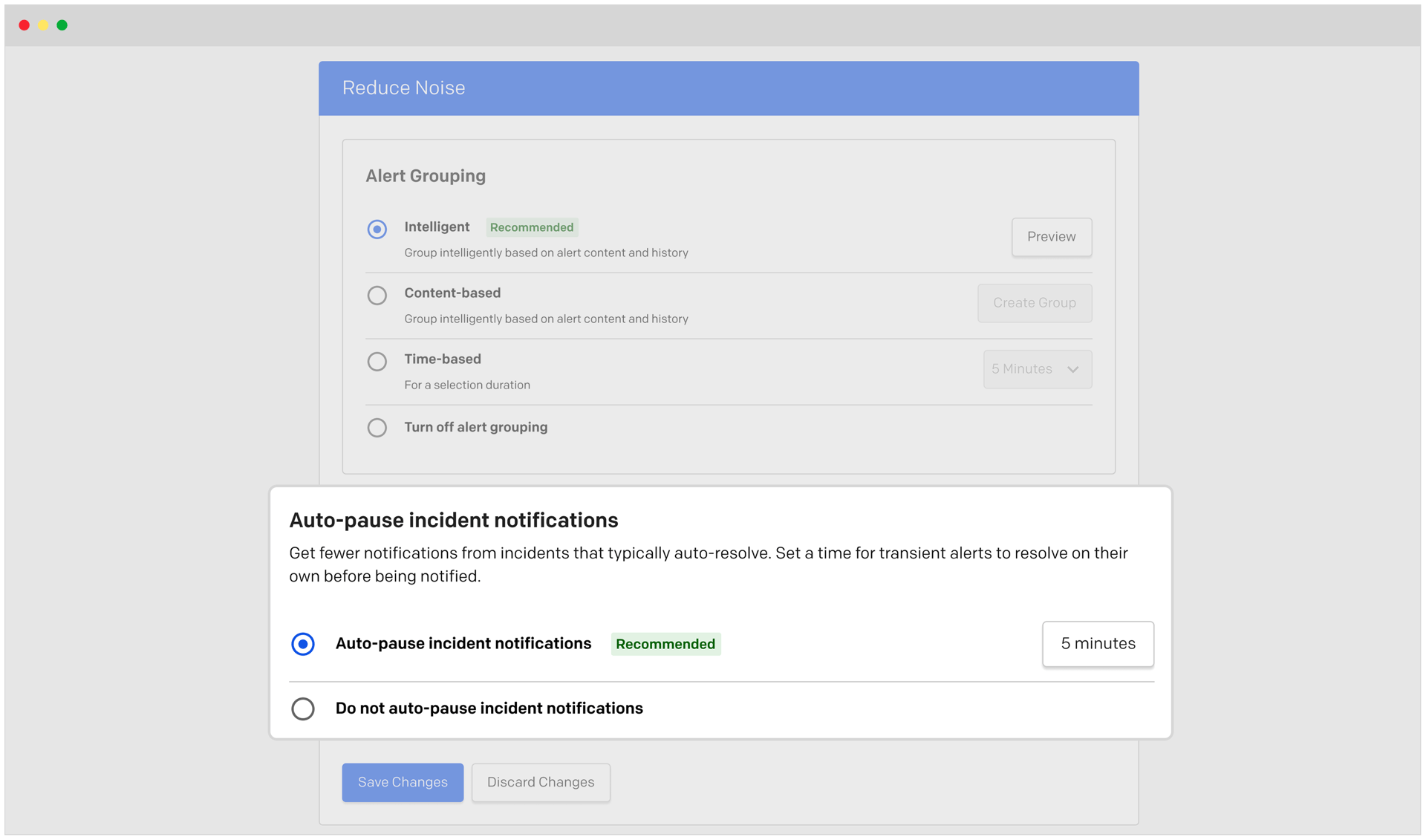1426x840 pixels.
Task: Open the 5 minutes auto-pause selector
Action: [1097, 644]
